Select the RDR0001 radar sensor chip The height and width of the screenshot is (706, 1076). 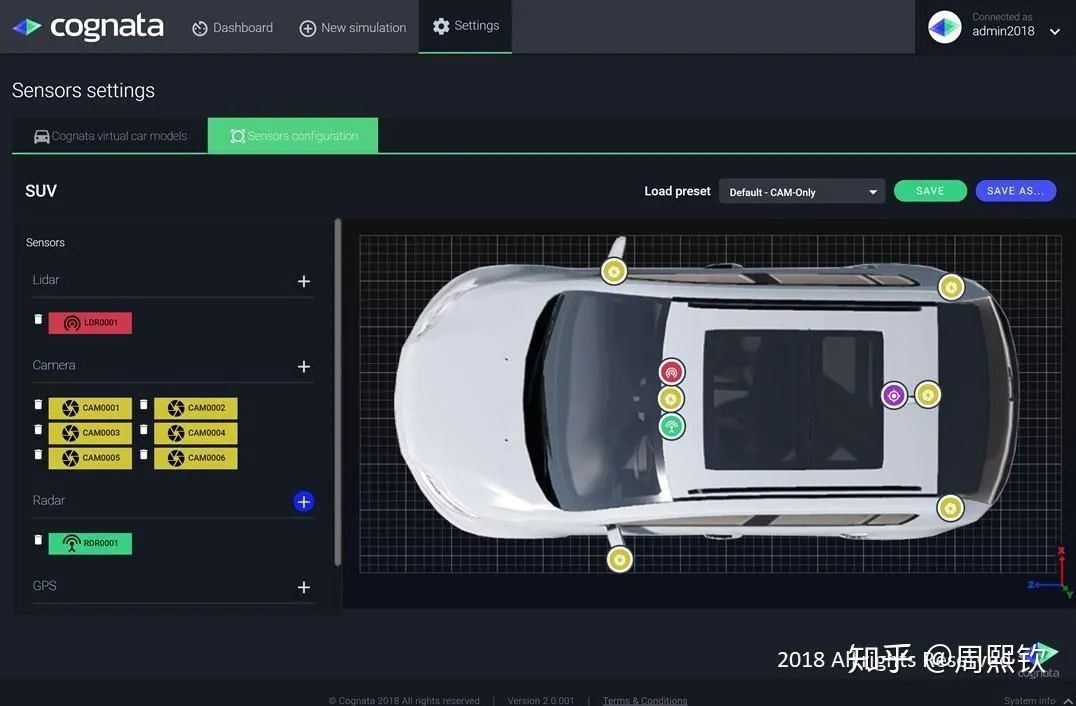[90, 543]
